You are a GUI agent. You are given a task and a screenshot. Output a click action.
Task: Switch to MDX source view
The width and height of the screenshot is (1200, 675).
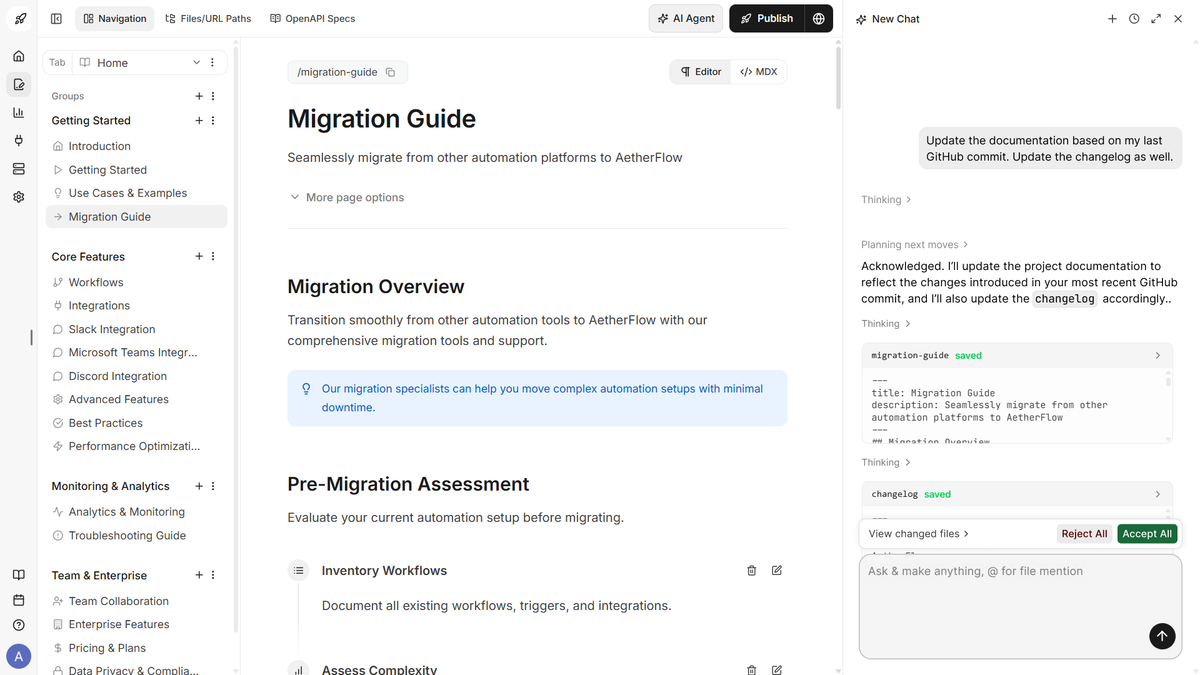[x=757, y=71]
